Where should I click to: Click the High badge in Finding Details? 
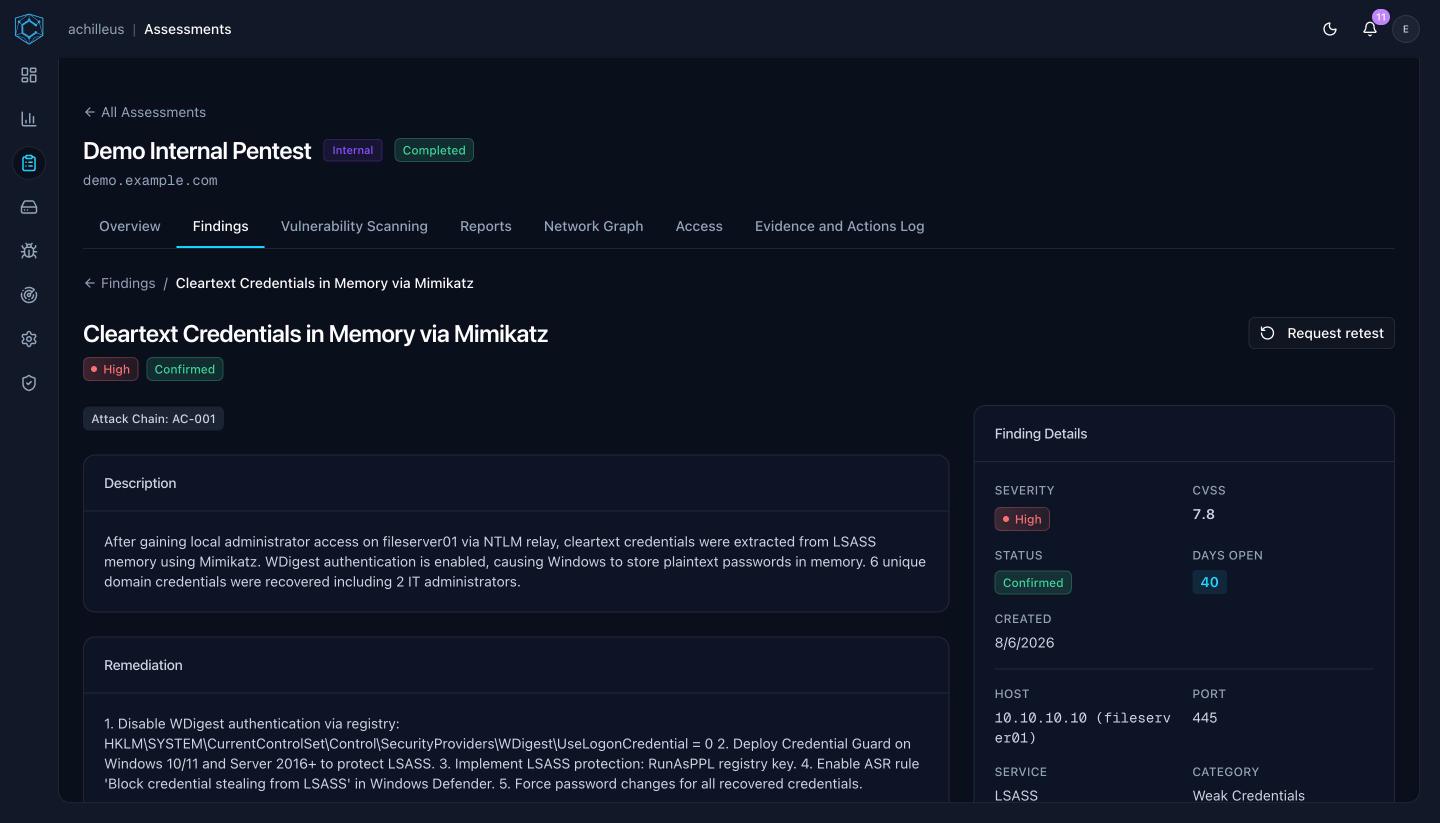coord(1022,519)
